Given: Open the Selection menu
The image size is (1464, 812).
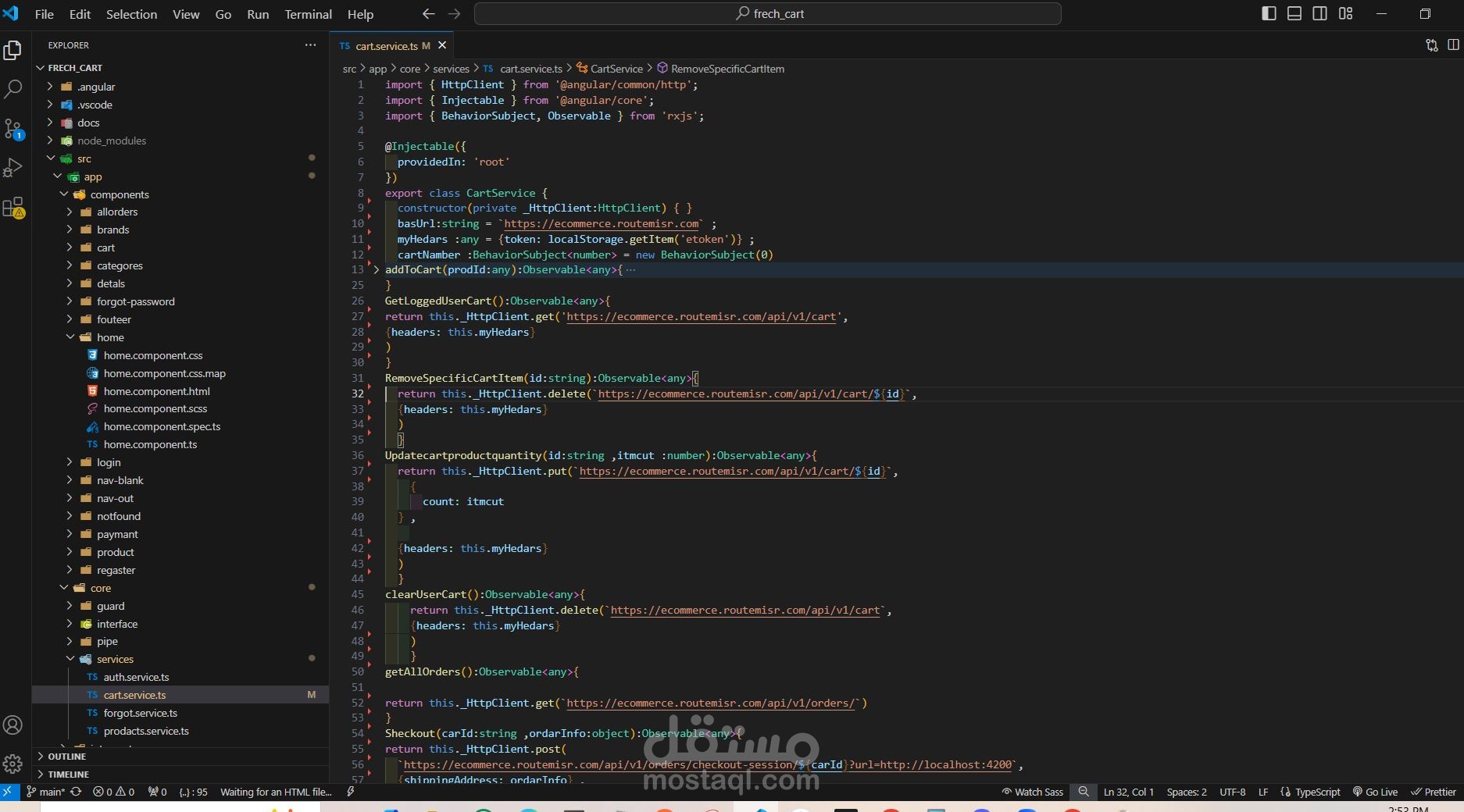Looking at the screenshot, I should (x=131, y=14).
